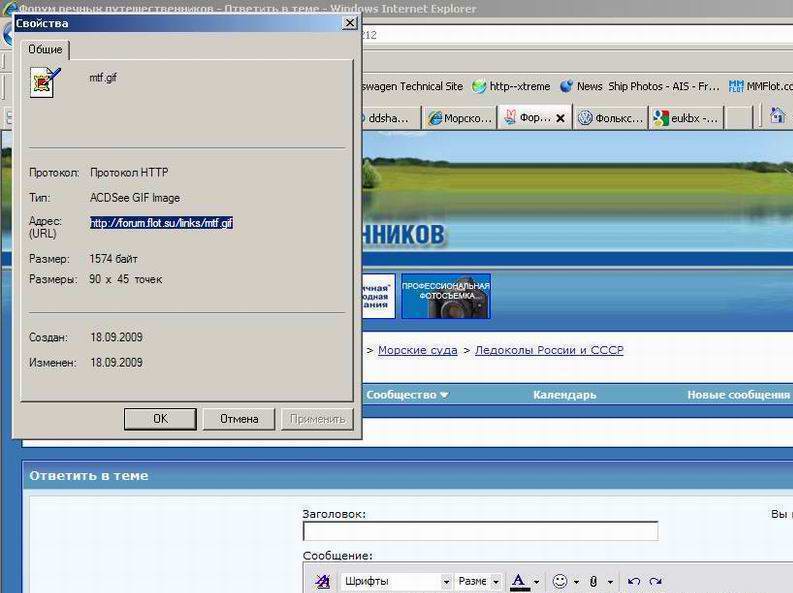
Task: Click the remove formatting icon in editor
Action: tap(322, 581)
